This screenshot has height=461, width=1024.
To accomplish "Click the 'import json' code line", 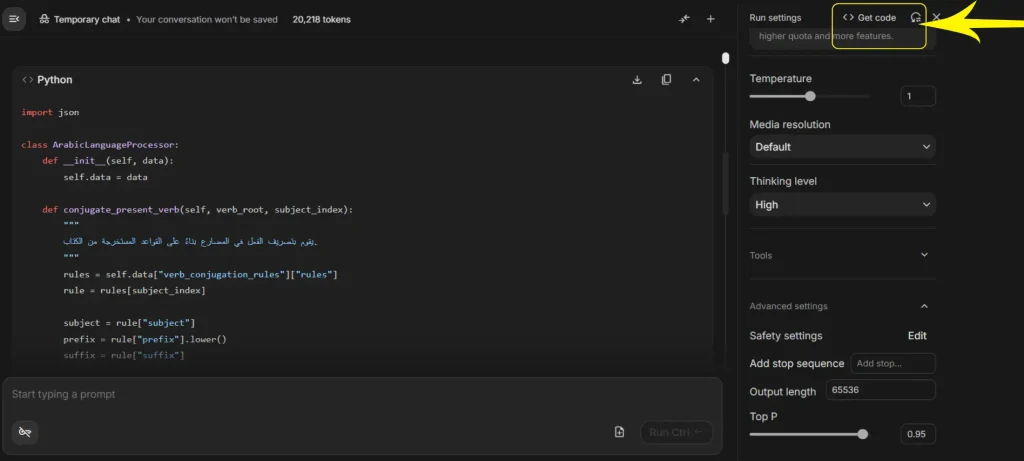I will [x=50, y=112].
